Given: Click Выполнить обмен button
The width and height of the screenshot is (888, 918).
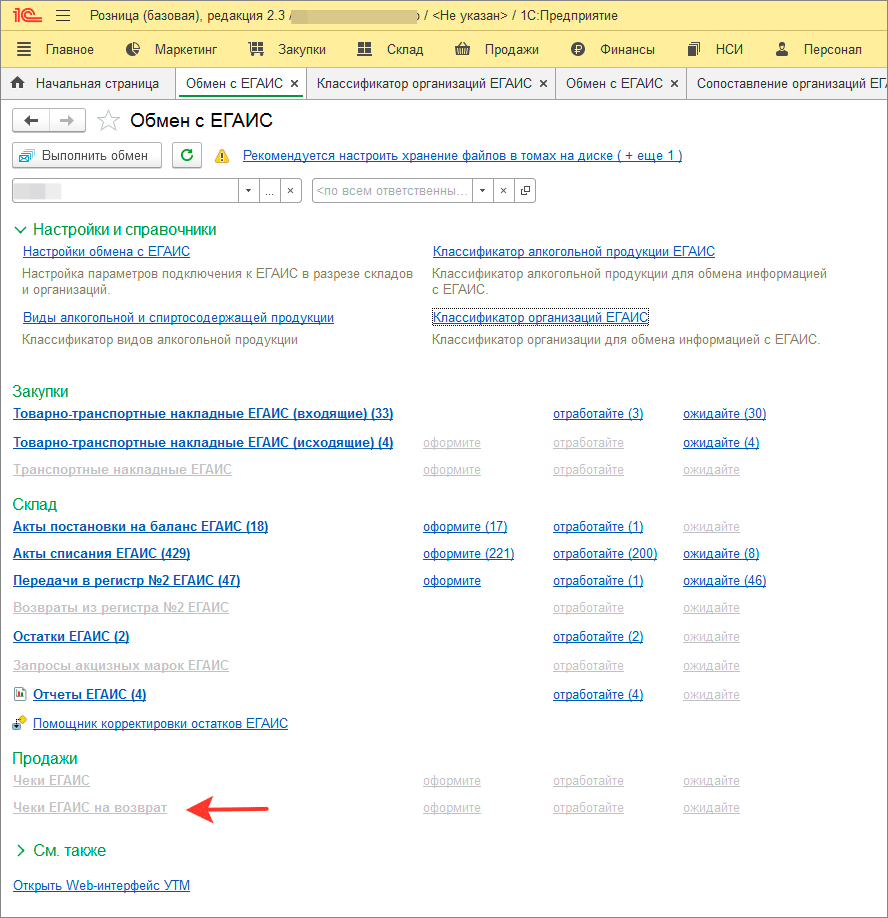Looking at the screenshot, I should (x=87, y=156).
